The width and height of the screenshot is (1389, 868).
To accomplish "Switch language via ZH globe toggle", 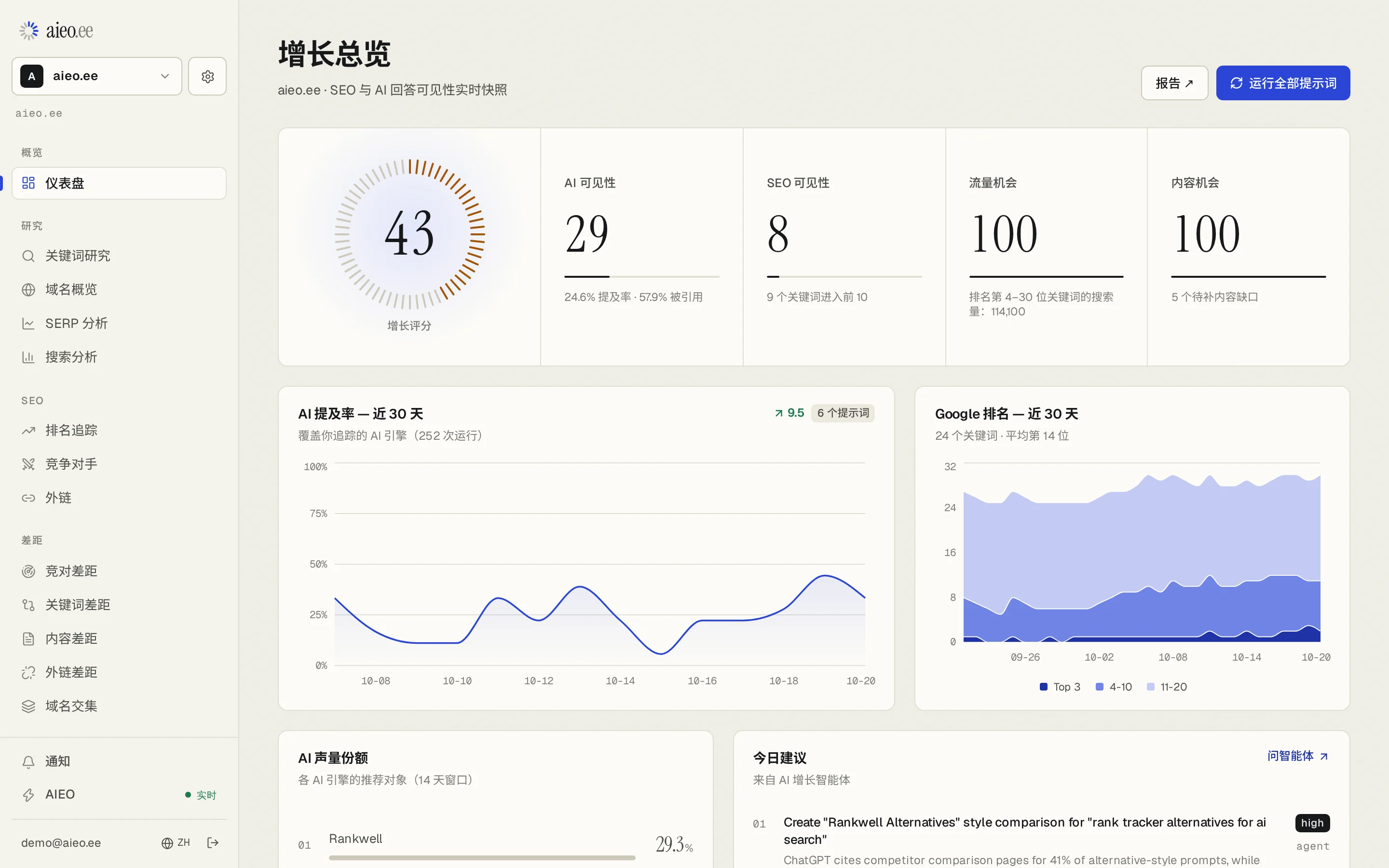I will pyautogui.click(x=176, y=843).
